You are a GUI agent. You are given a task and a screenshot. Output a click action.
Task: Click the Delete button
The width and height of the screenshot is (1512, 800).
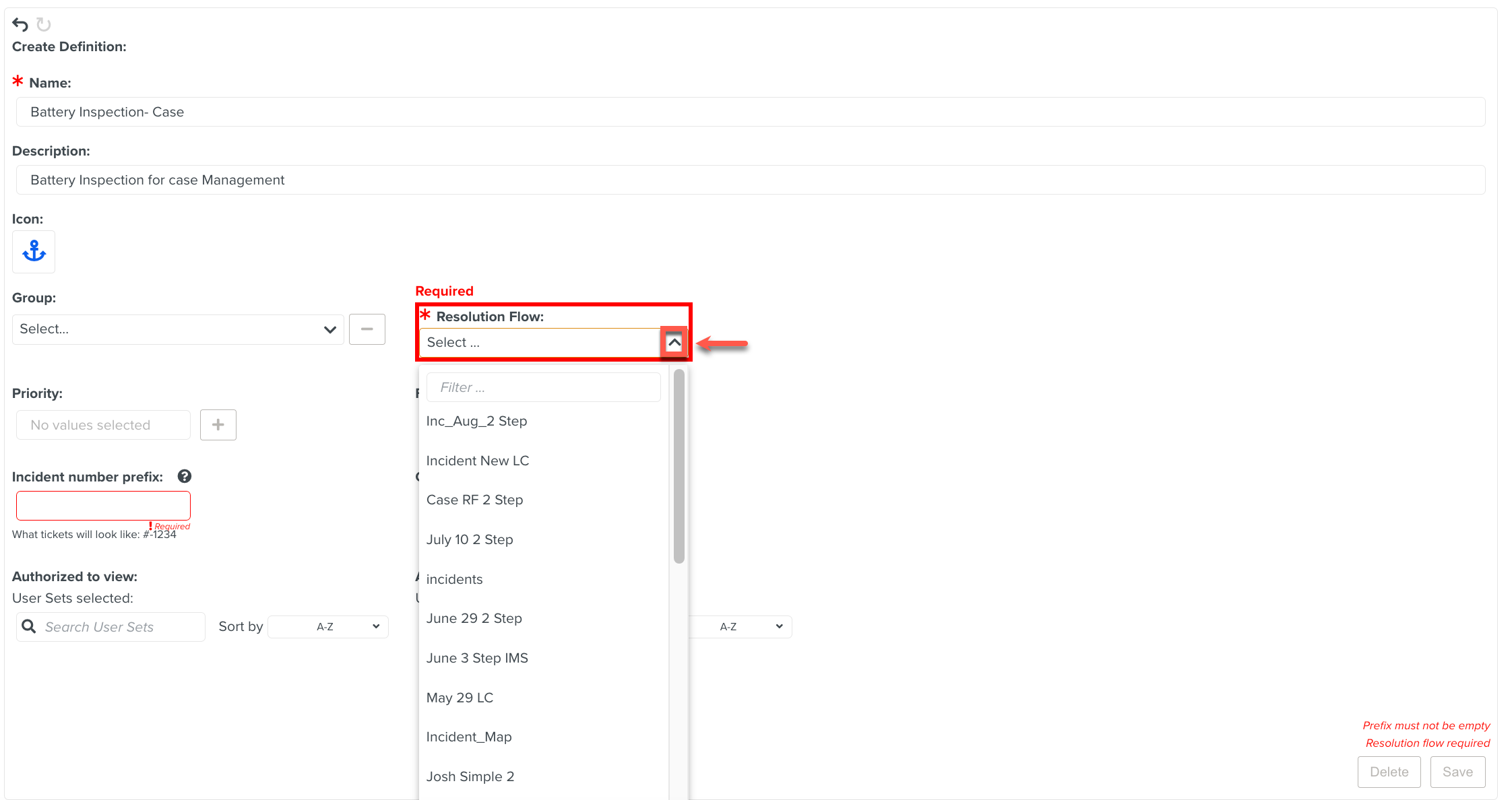(1389, 772)
